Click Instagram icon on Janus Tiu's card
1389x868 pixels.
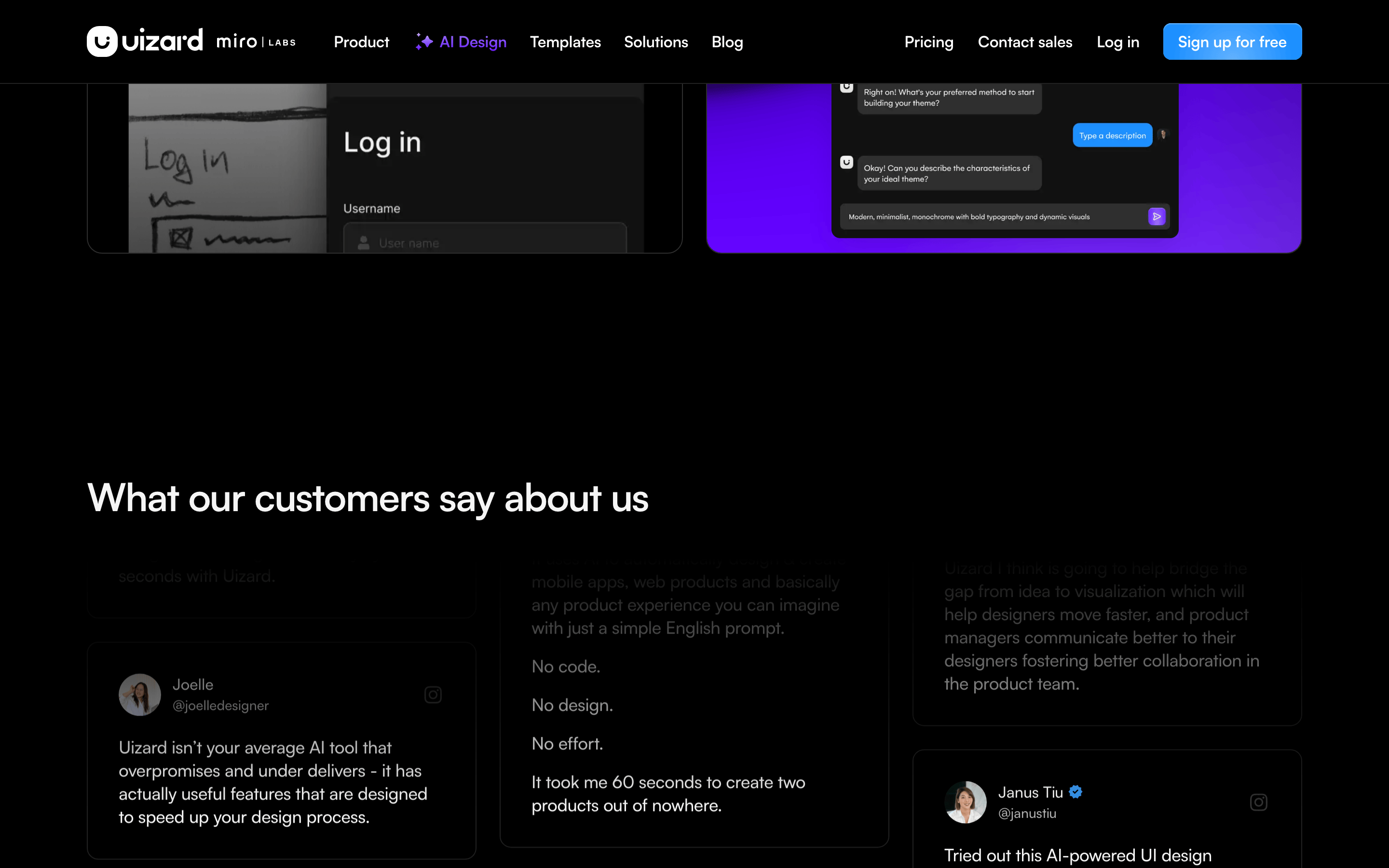(1258, 802)
